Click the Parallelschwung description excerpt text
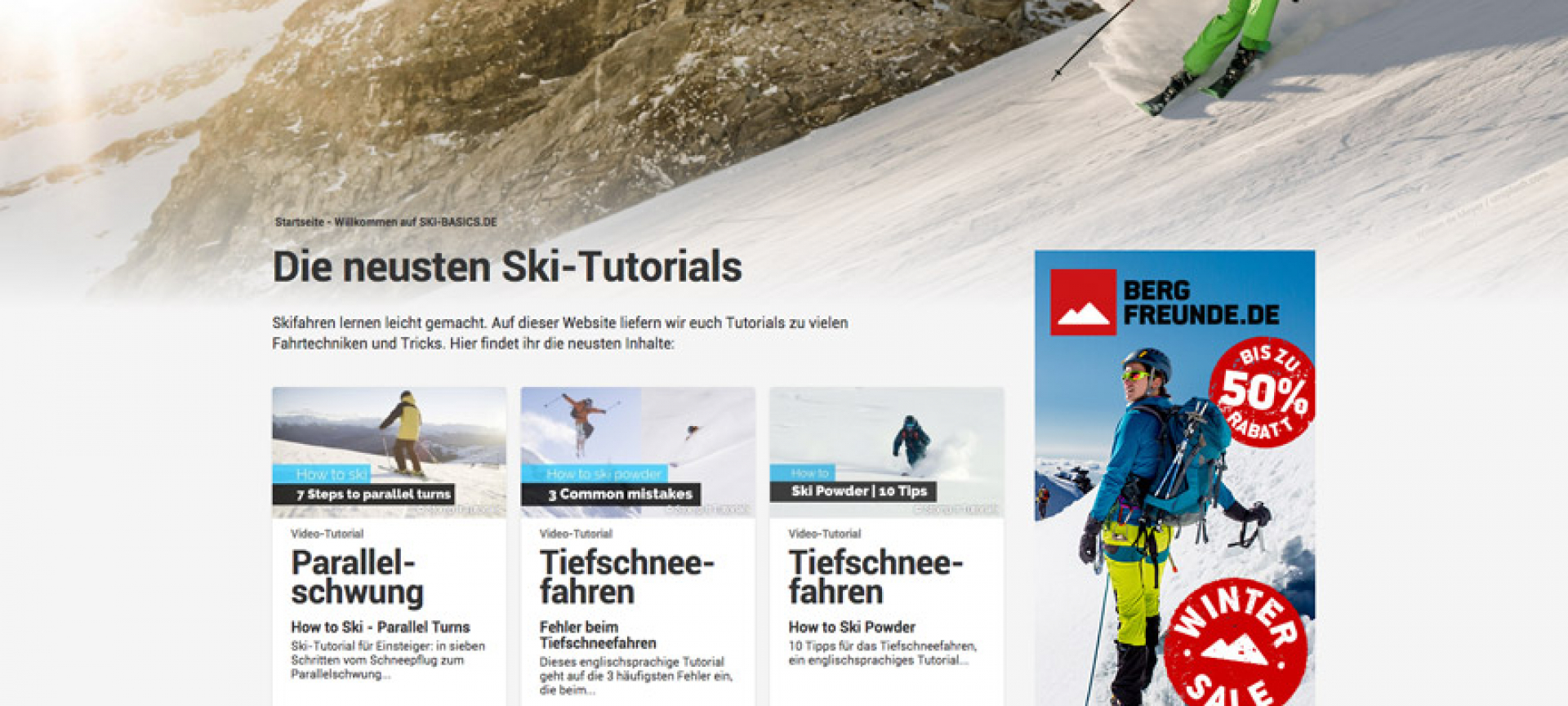The width and height of the screenshot is (1568, 706). (x=388, y=660)
